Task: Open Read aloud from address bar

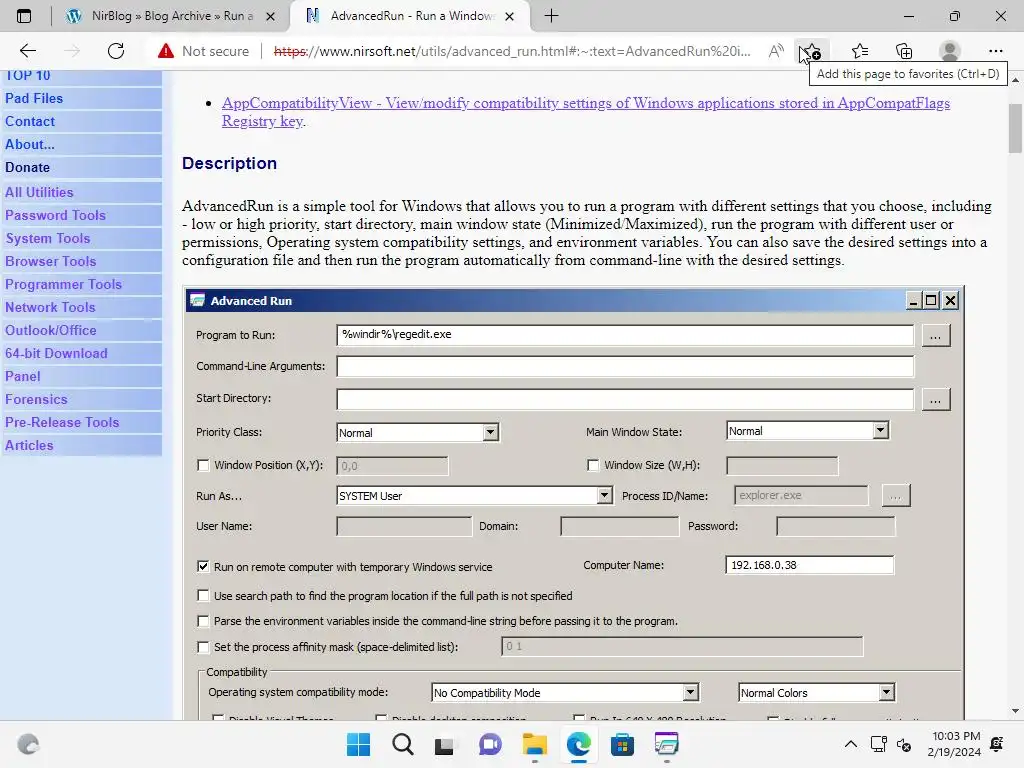Action: click(x=776, y=51)
